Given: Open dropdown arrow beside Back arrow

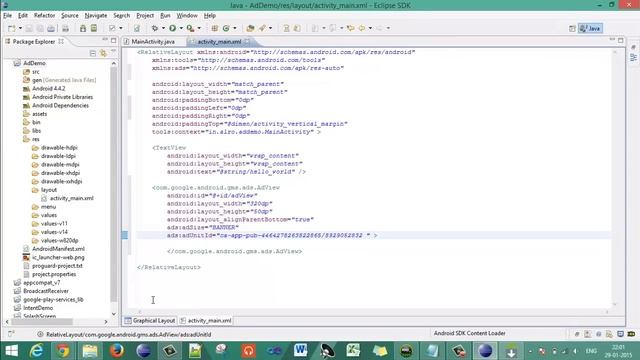Looking at the screenshot, I should pyautogui.click(x=370, y=28).
